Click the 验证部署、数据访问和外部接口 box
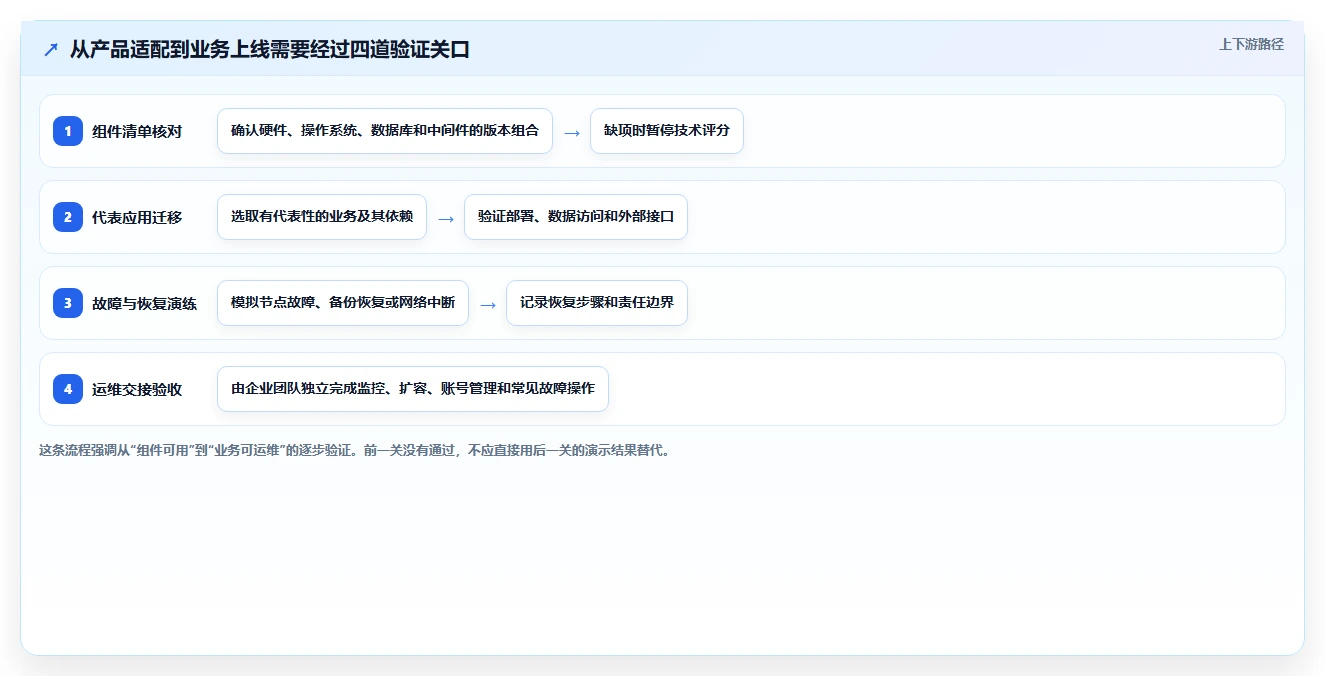1325x676 pixels. point(576,217)
